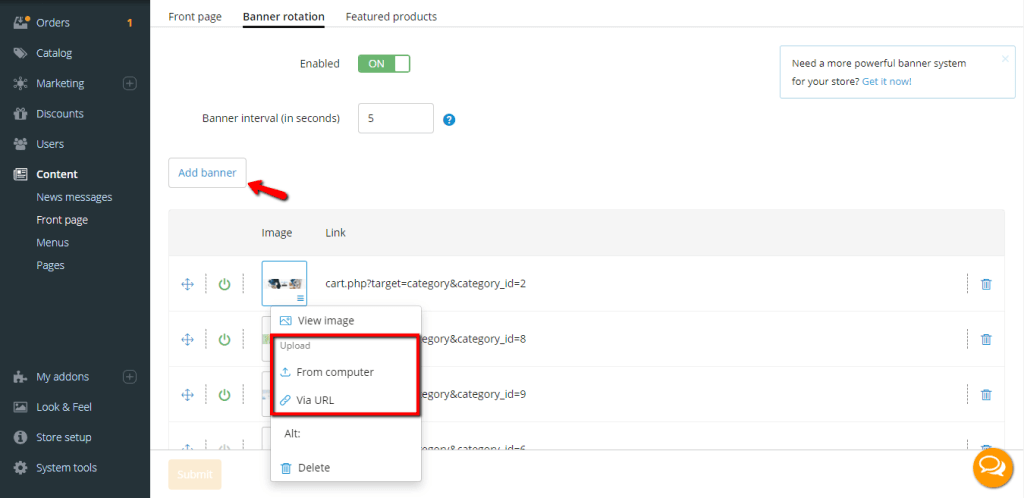Viewport: 1024px width, 498px height.
Task: Switch to the Featured products tab
Action: [x=391, y=16]
